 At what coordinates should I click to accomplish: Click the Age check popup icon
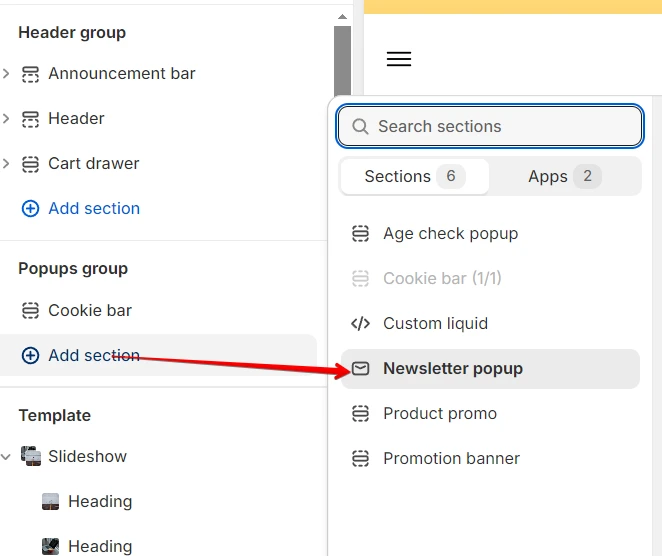361,233
